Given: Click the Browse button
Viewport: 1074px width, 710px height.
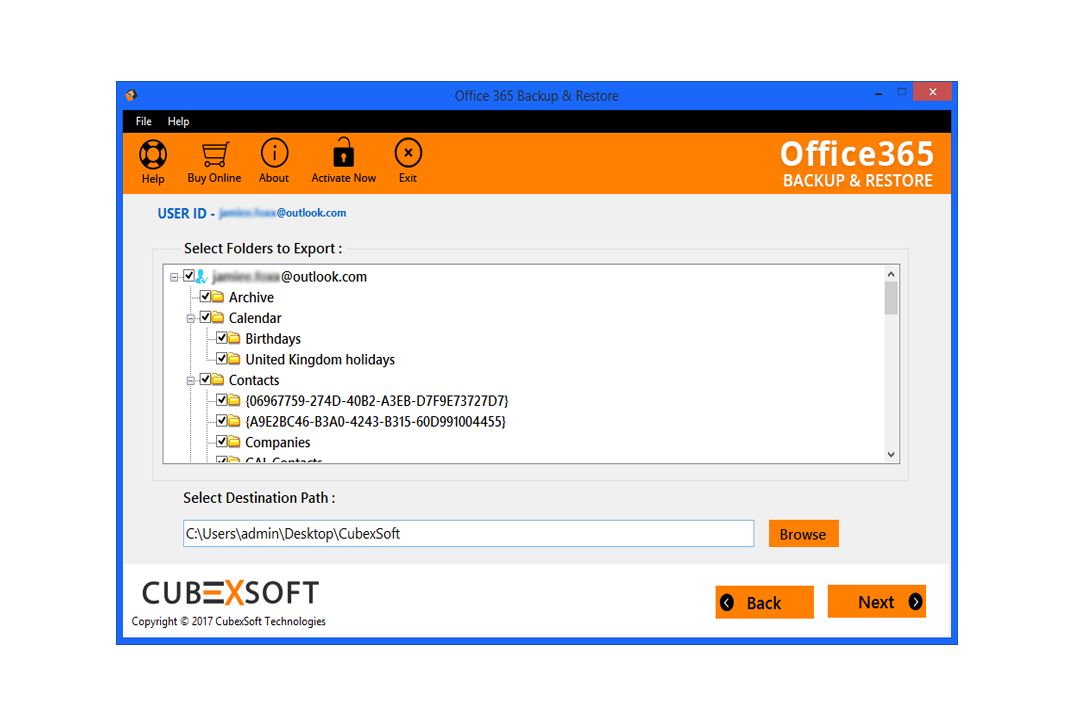Looking at the screenshot, I should (803, 534).
